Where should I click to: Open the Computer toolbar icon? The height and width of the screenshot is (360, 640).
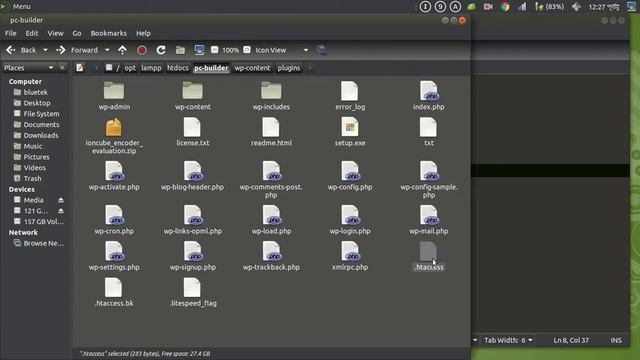click(199, 50)
